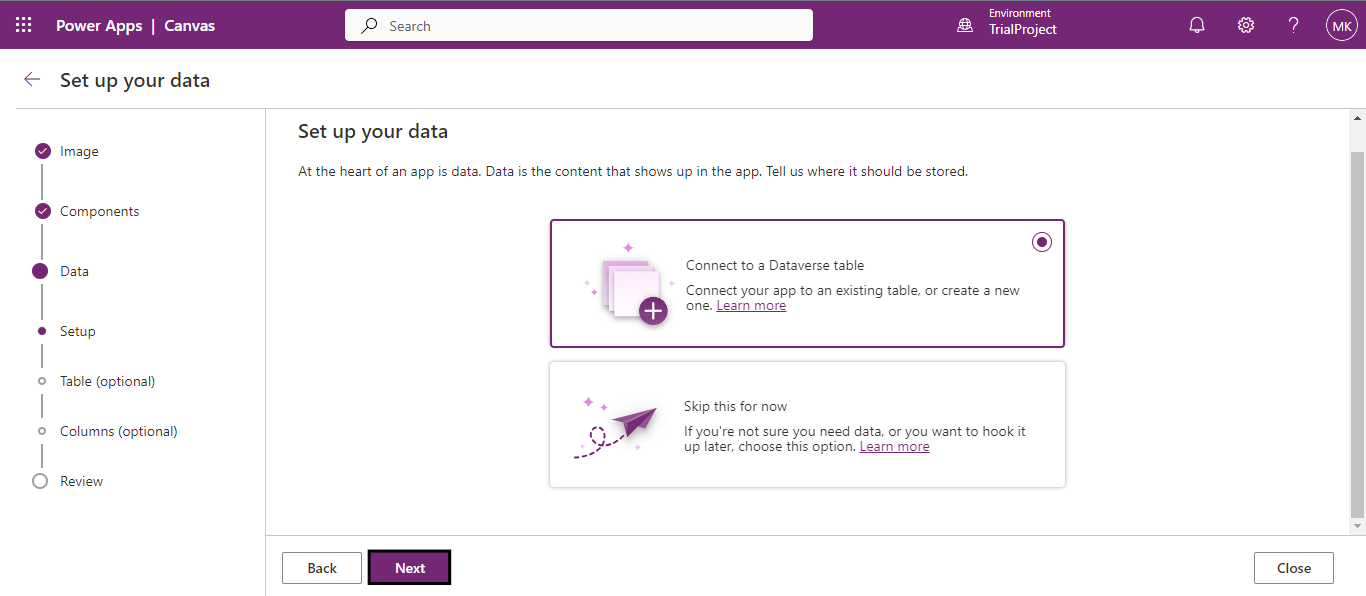Screen dimensions: 1366x596
Task: Click the environment picker icon
Action: point(965,25)
